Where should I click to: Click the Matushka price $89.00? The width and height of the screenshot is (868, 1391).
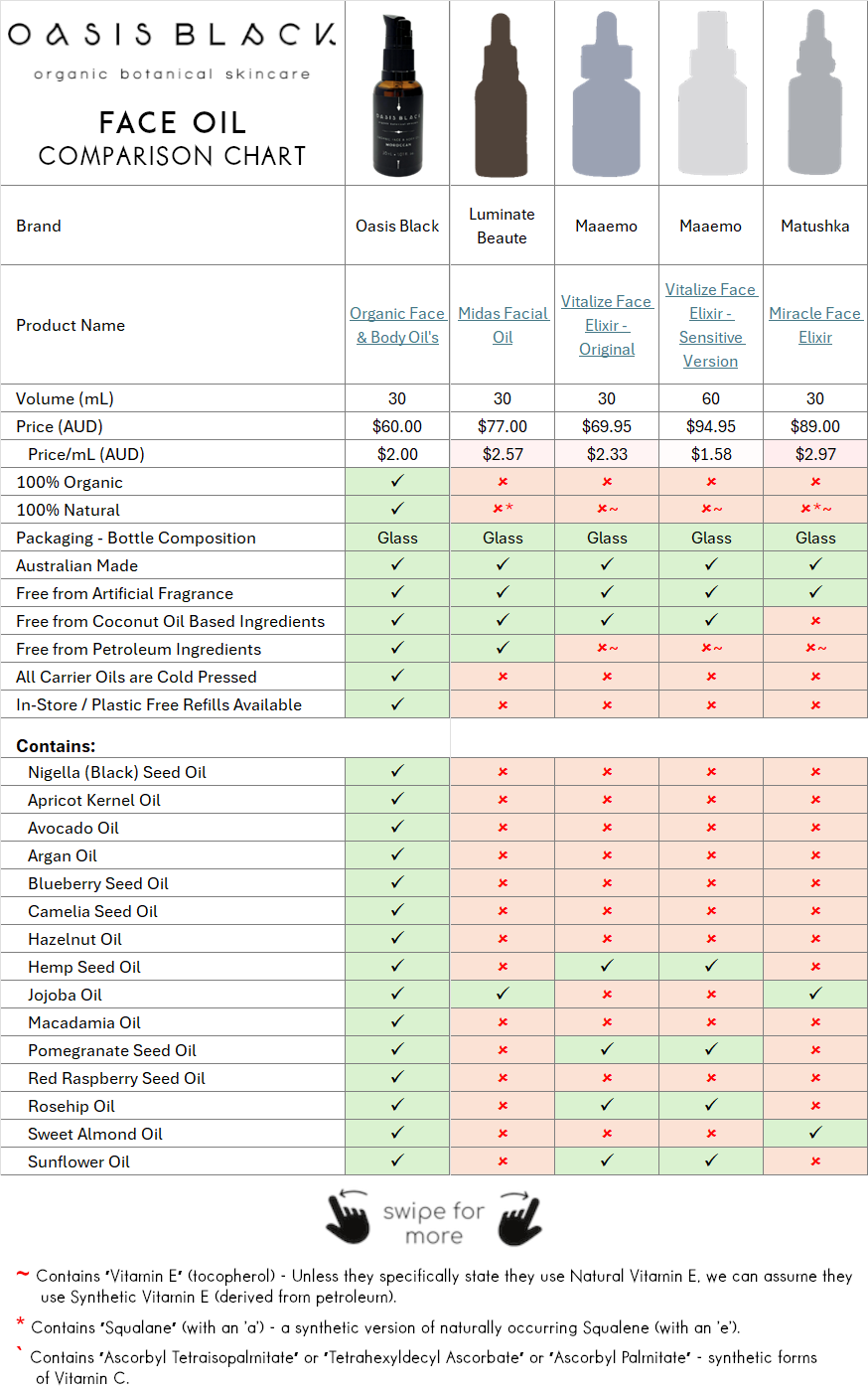pos(815,426)
